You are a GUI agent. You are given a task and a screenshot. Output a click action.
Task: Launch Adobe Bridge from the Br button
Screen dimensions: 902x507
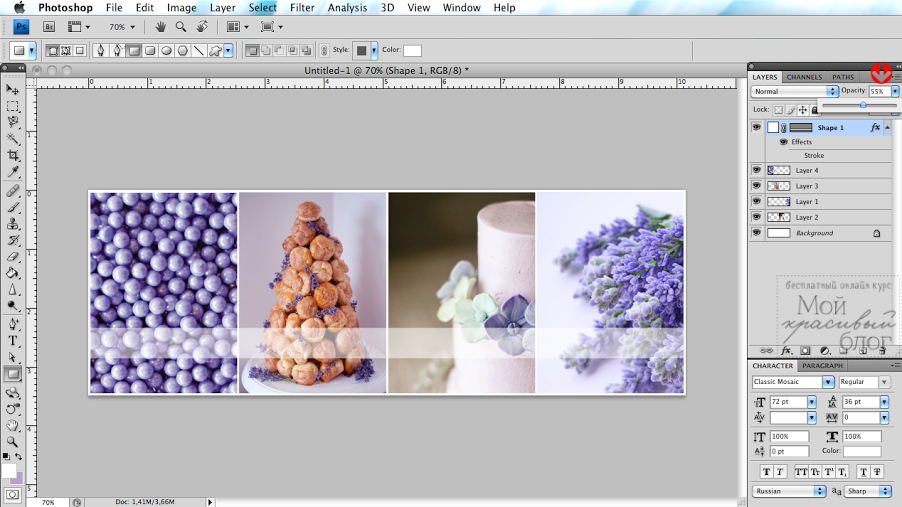49,26
